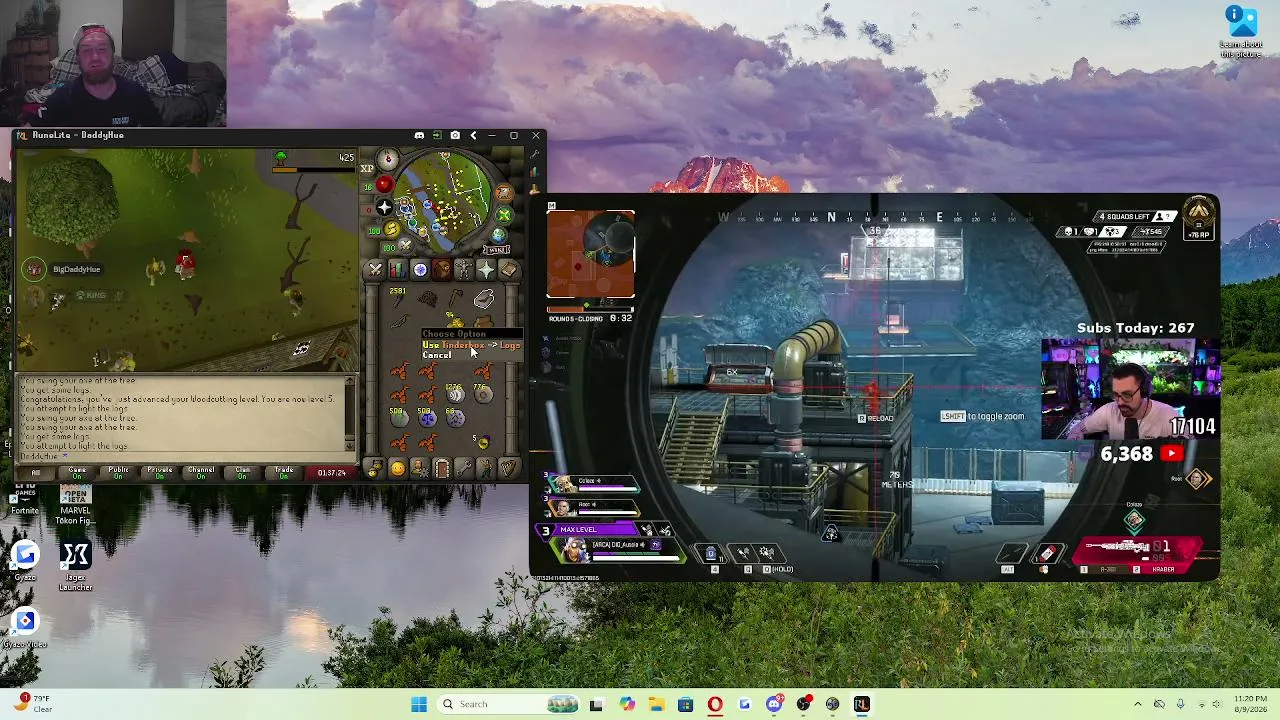Click the taskbar Search box

coord(509,704)
